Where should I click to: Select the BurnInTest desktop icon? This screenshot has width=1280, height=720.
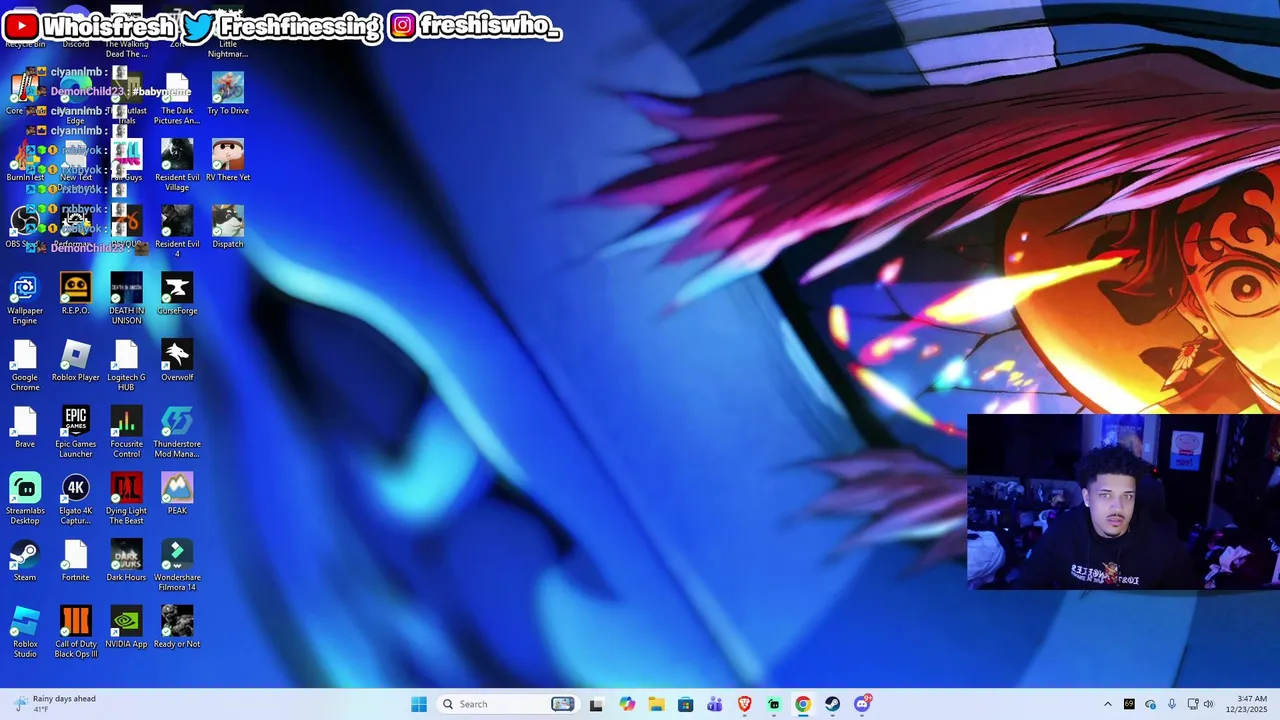pos(25,161)
